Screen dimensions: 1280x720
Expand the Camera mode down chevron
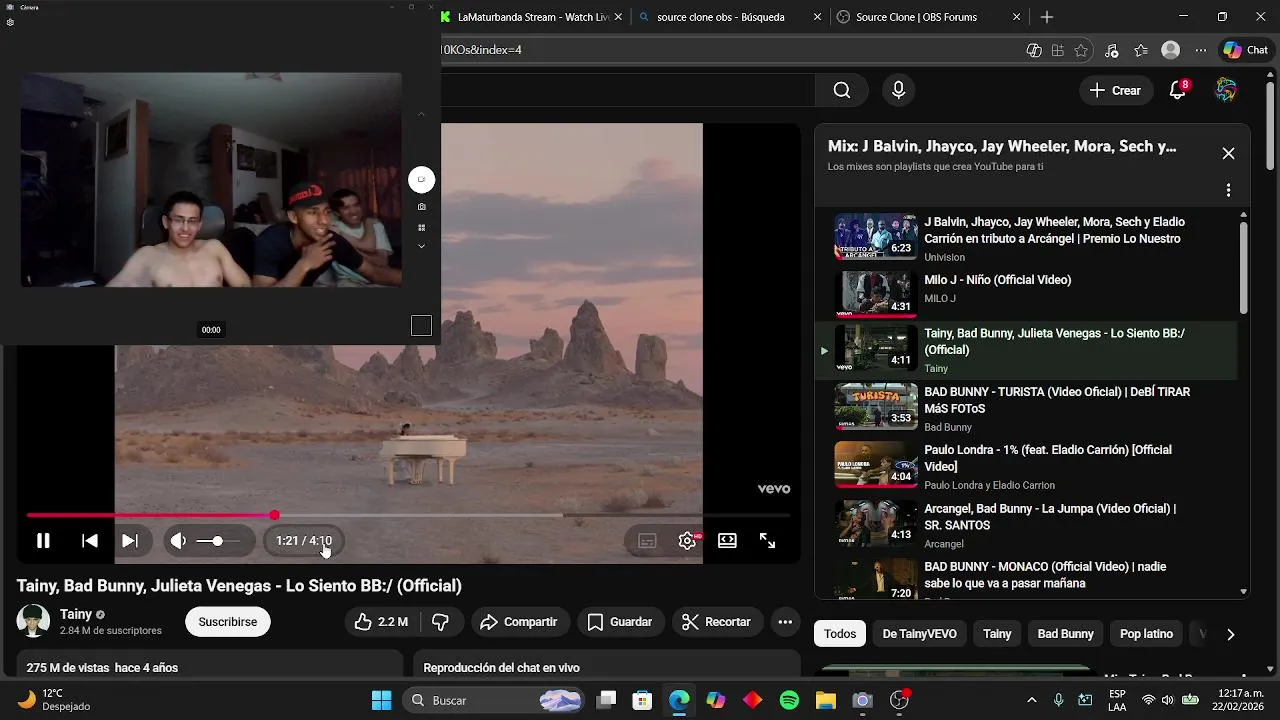coord(421,246)
